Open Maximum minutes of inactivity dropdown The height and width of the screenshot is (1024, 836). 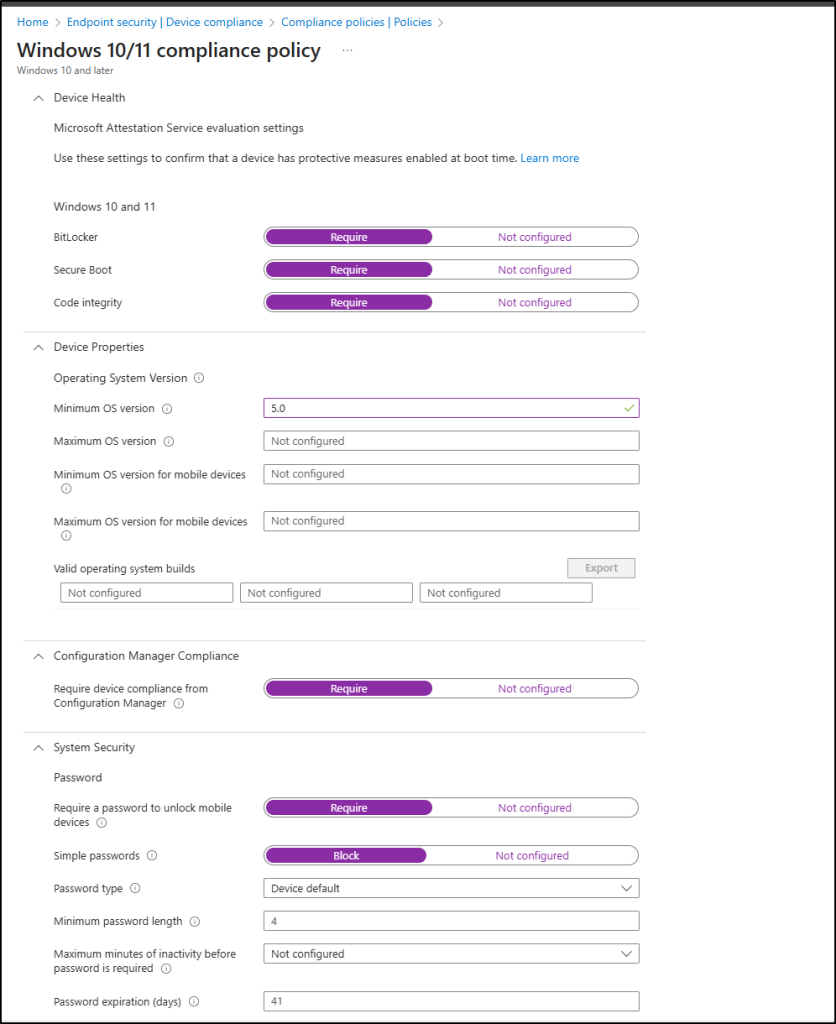[451, 954]
